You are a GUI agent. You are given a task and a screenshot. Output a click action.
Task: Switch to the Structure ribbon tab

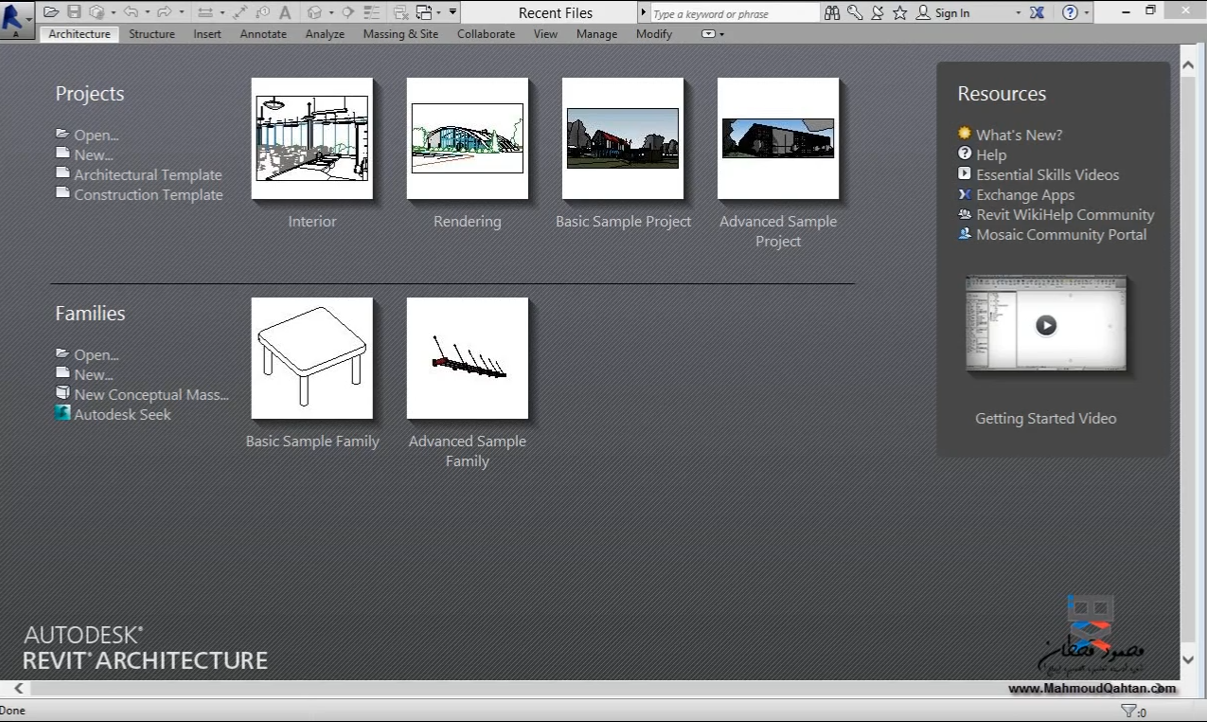point(152,34)
